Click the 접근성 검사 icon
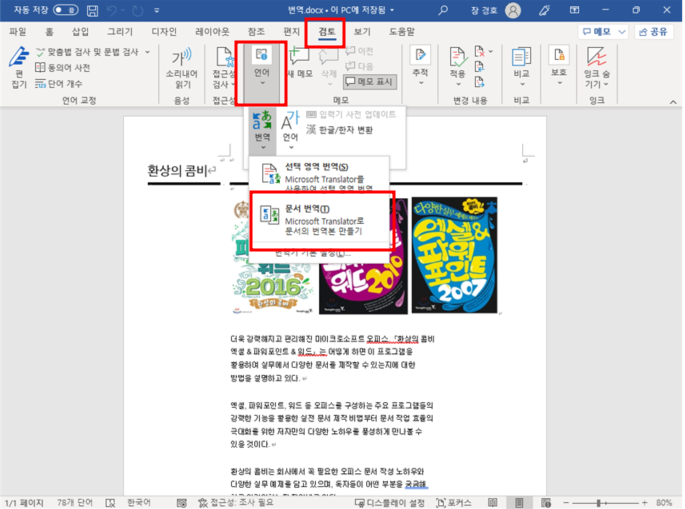Screen dimensions: 685x509 click(x=223, y=67)
